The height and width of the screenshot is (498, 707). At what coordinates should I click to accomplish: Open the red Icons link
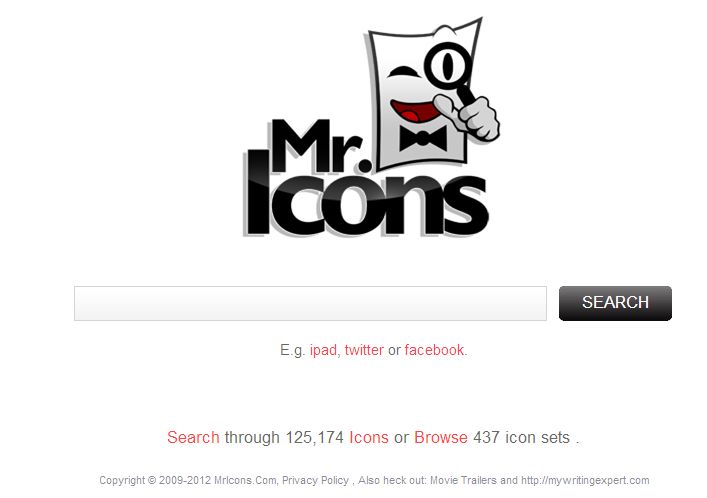tap(369, 437)
